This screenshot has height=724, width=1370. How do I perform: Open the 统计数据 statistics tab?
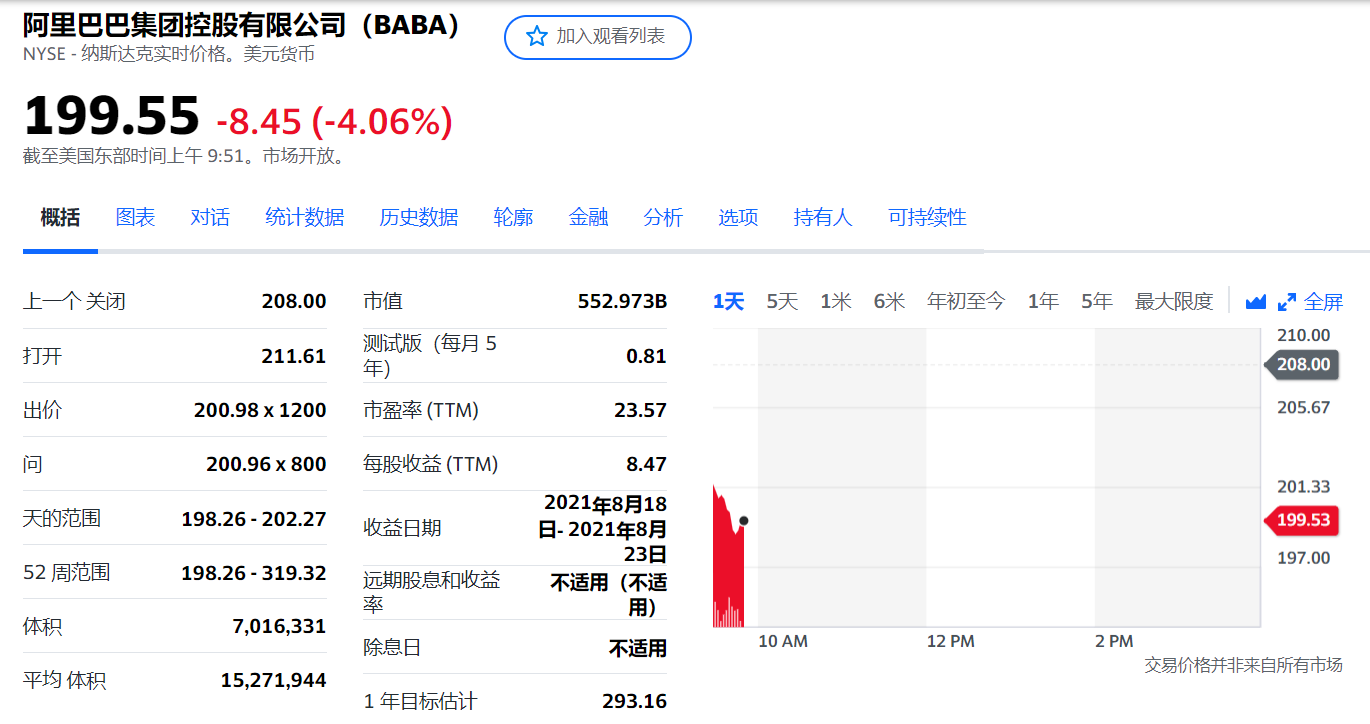[304, 217]
